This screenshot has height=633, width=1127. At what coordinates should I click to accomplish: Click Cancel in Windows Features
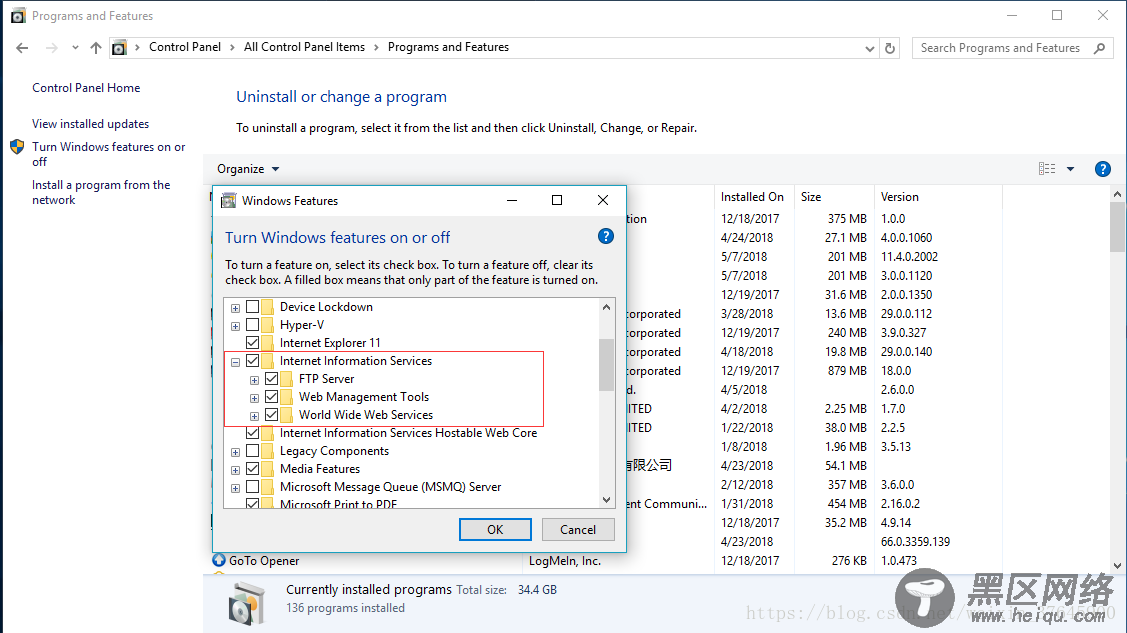578,530
